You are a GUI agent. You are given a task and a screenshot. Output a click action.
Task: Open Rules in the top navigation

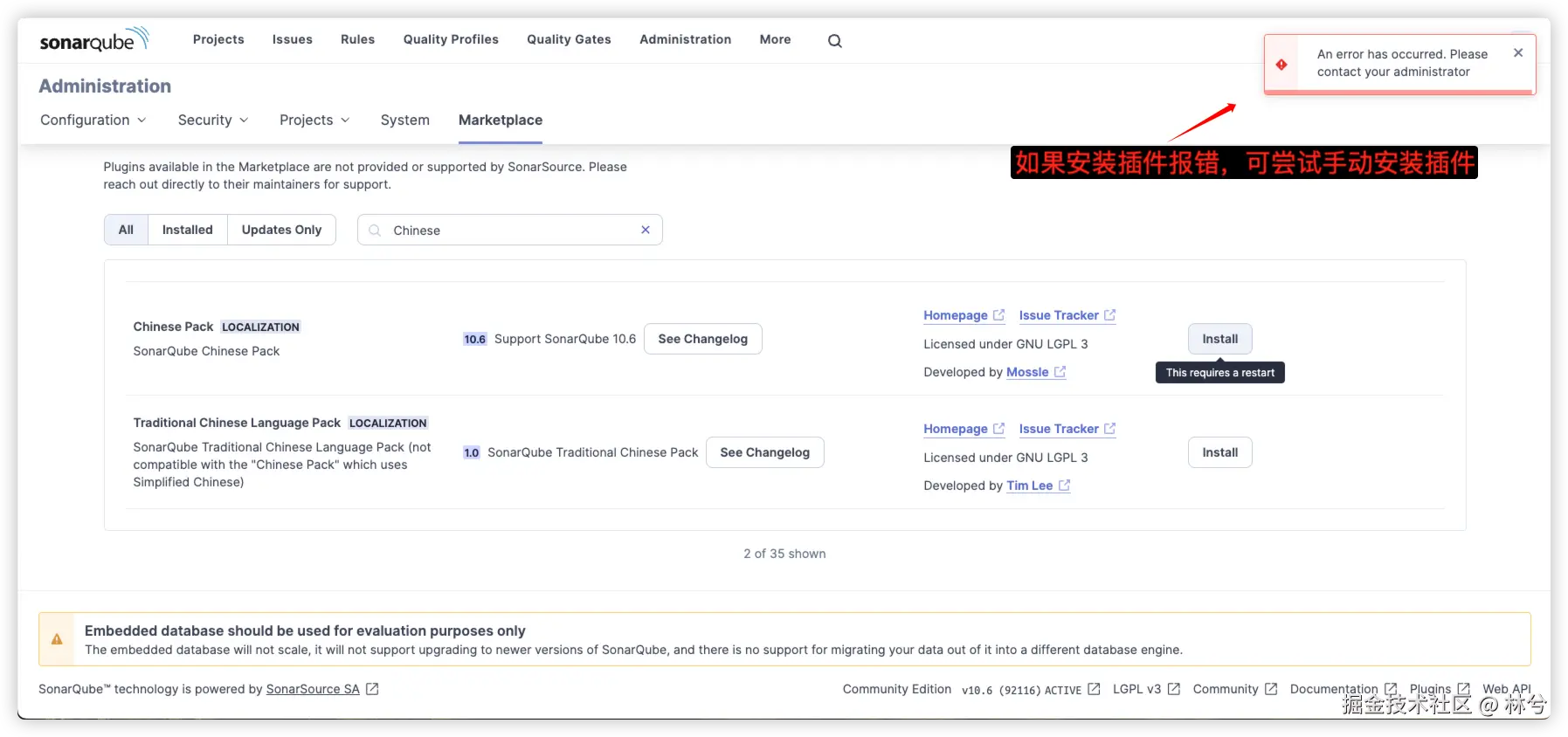click(357, 39)
